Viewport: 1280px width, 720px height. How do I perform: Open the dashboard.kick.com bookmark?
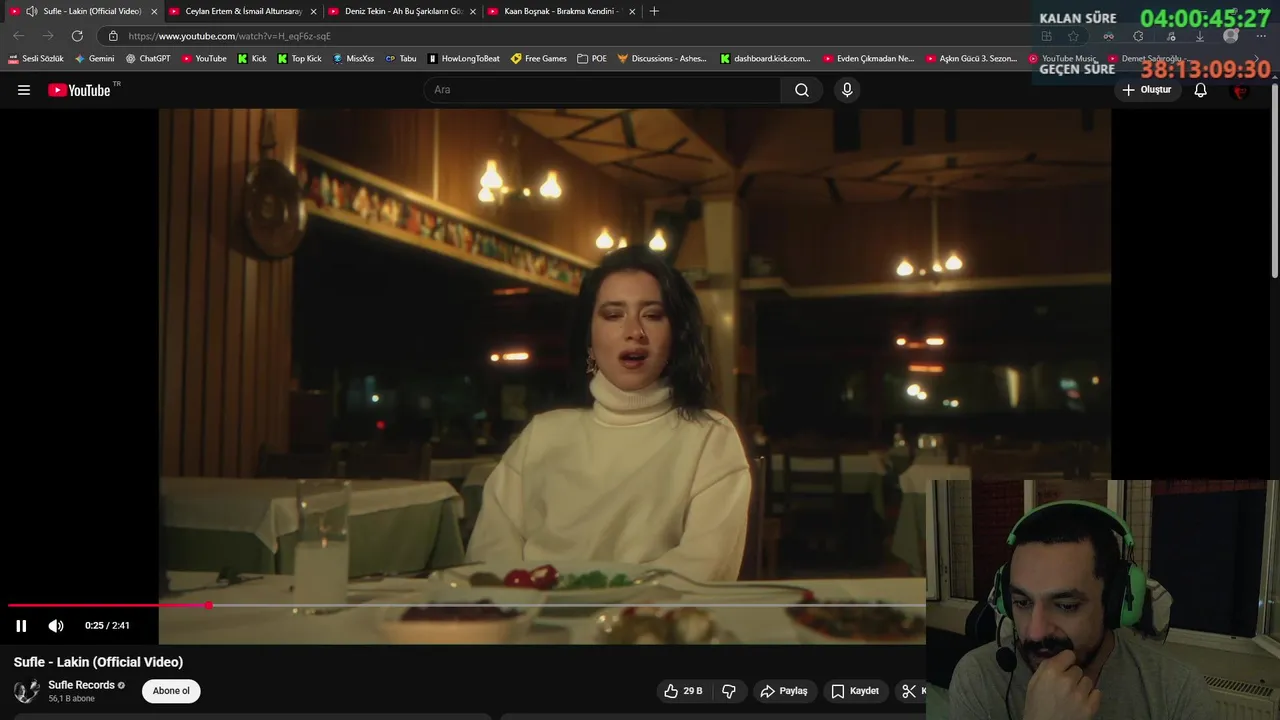pyautogui.click(x=765, y=59)
